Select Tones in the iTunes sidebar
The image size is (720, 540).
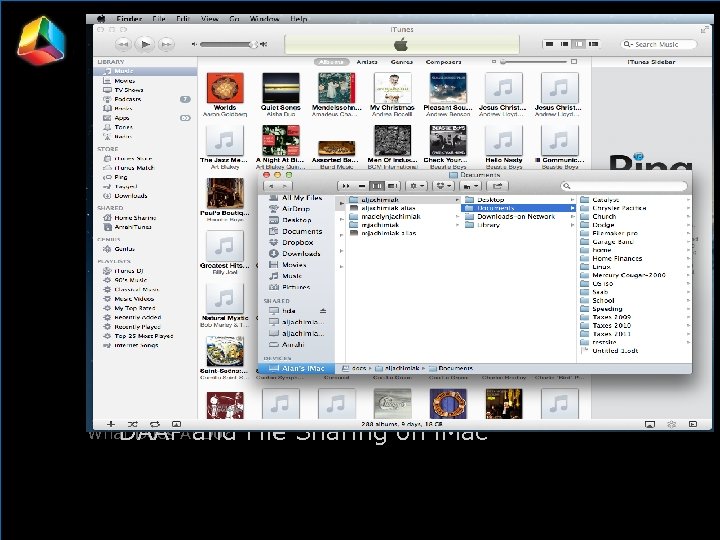(145, 127)
